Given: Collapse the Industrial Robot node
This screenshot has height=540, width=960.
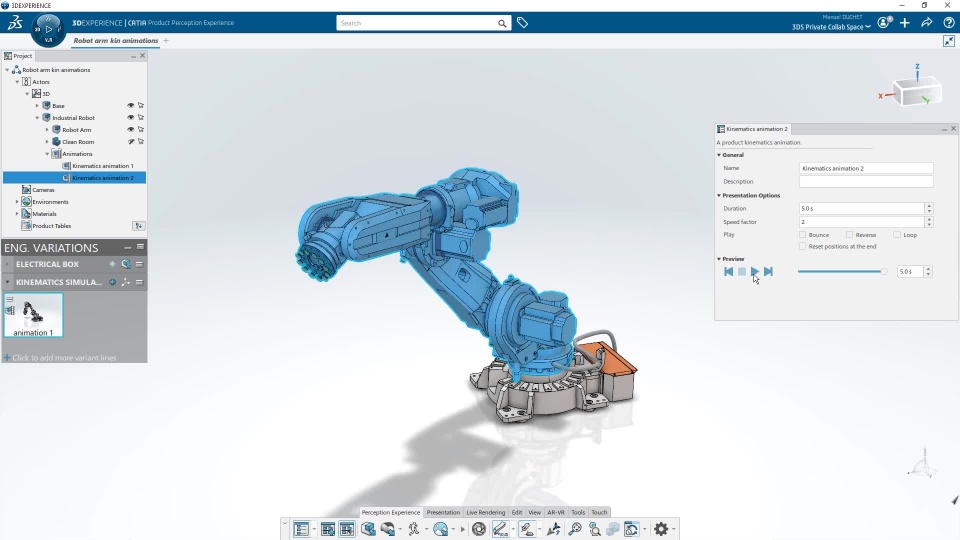Looking at the screenshot, I should [x=37, y=118].
